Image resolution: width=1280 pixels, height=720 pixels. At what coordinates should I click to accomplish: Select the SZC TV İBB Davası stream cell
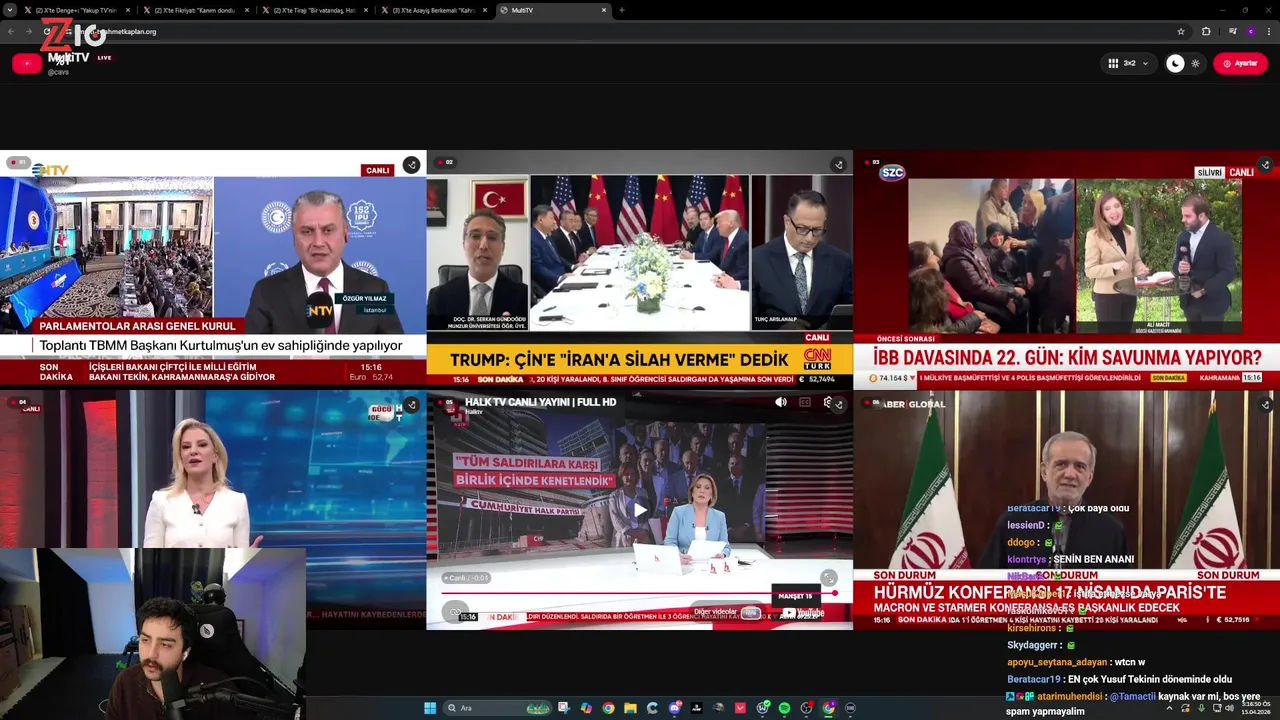coord(1067,268)
